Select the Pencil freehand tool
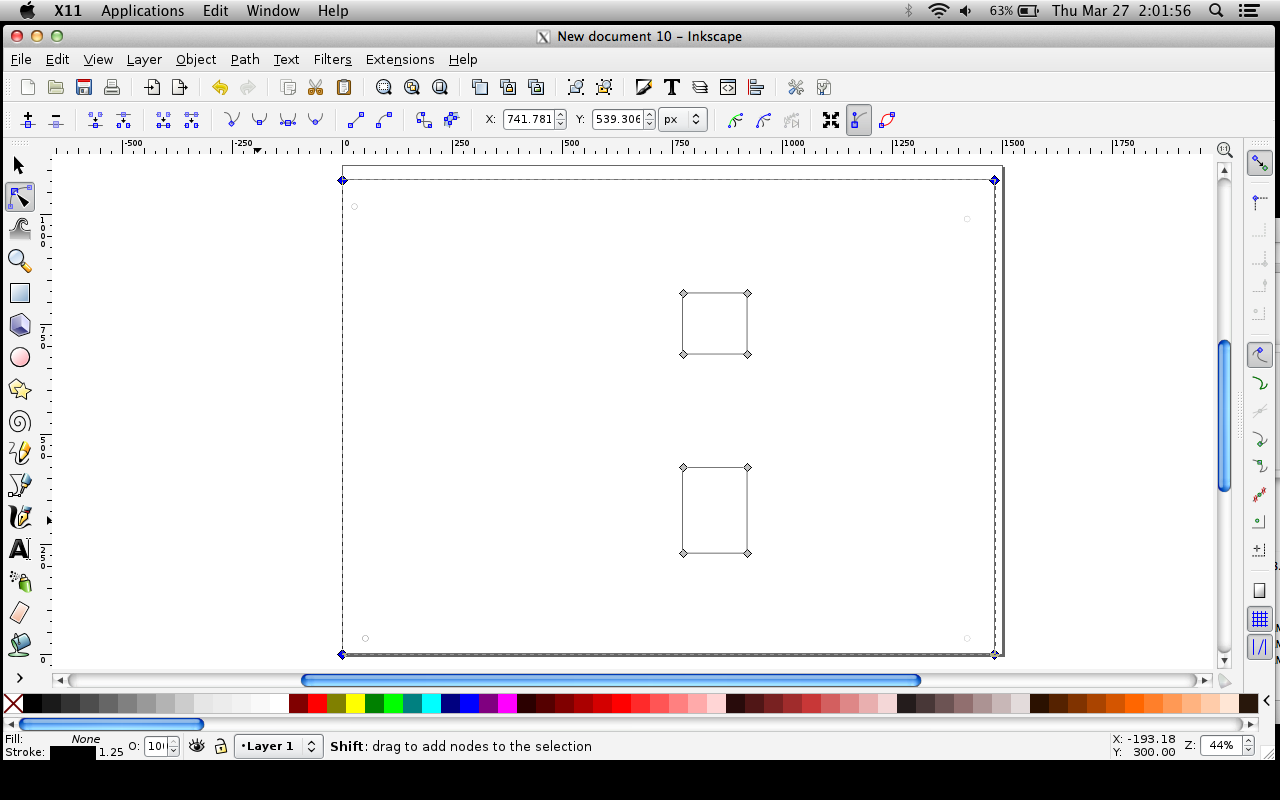This screenshot has width=1280, height=800. 19,453
